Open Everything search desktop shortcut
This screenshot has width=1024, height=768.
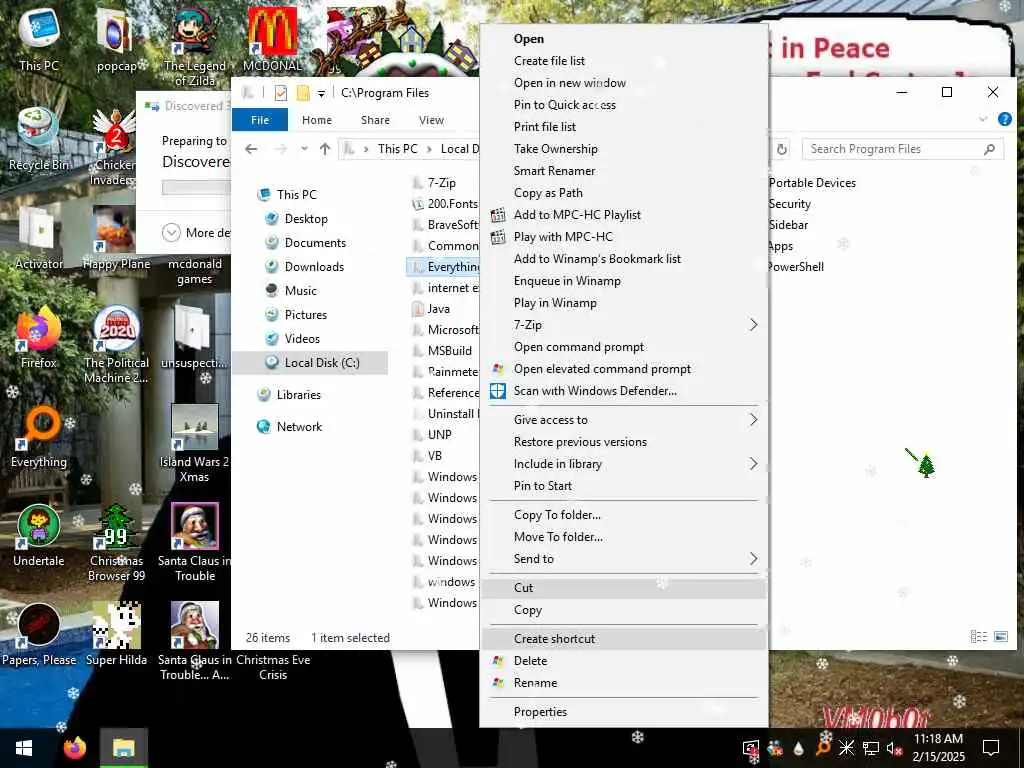click(x=39, y=437)
